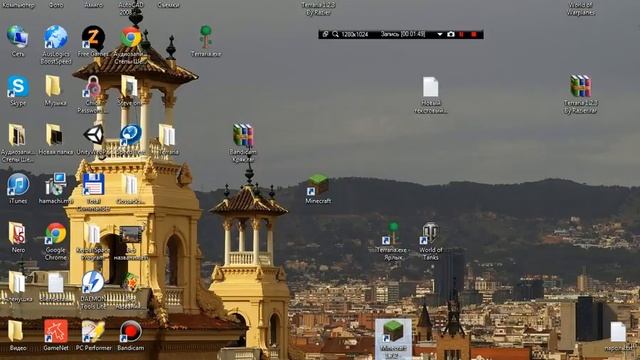Open Skype desktop shortcut

point(18,86)
